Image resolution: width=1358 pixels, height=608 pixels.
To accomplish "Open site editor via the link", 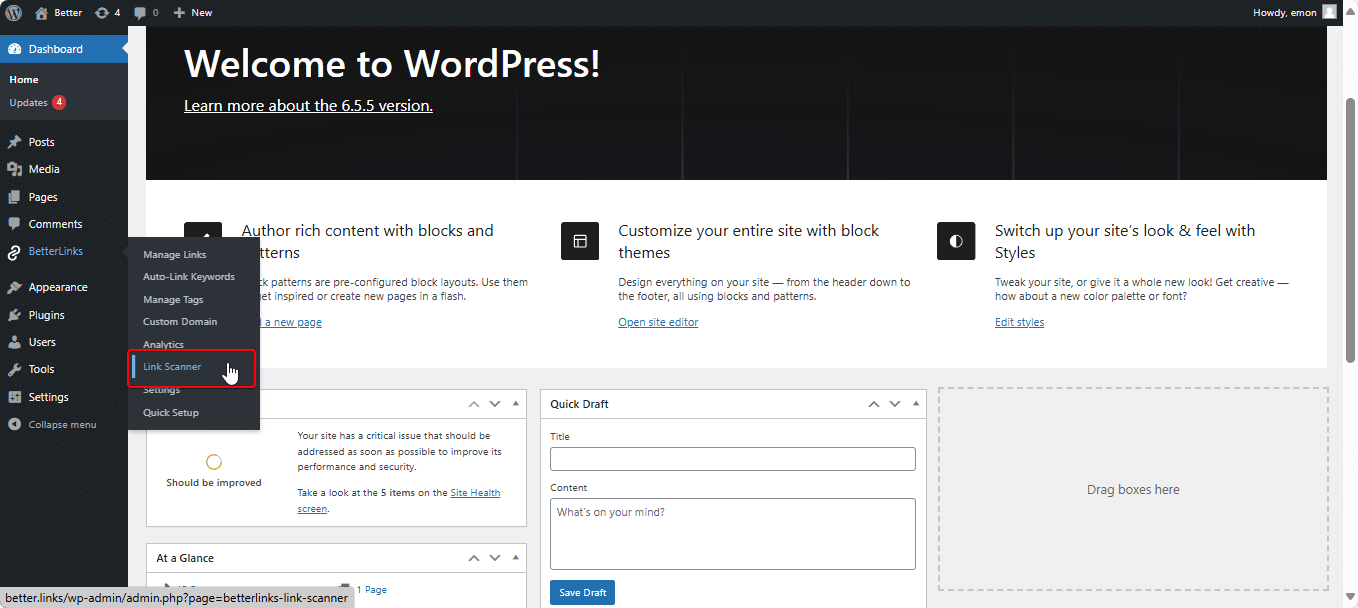I will 658,321.
